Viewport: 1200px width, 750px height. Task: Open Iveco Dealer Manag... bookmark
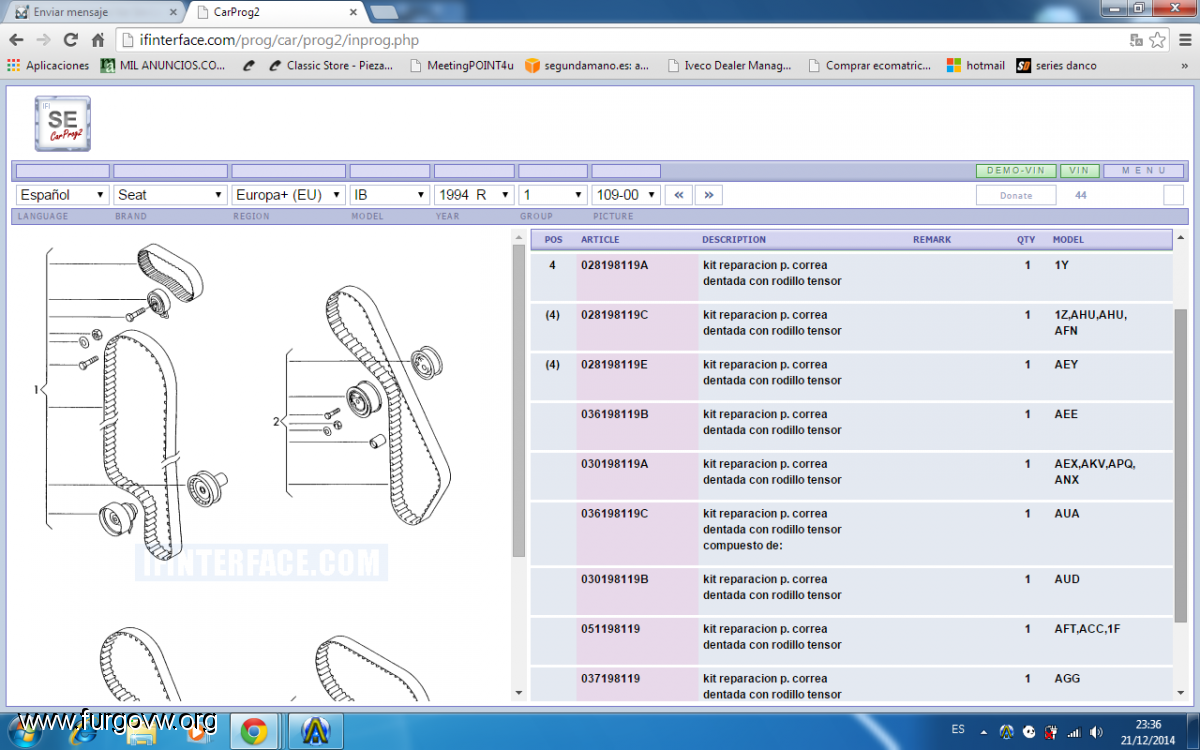coord(728,65)
